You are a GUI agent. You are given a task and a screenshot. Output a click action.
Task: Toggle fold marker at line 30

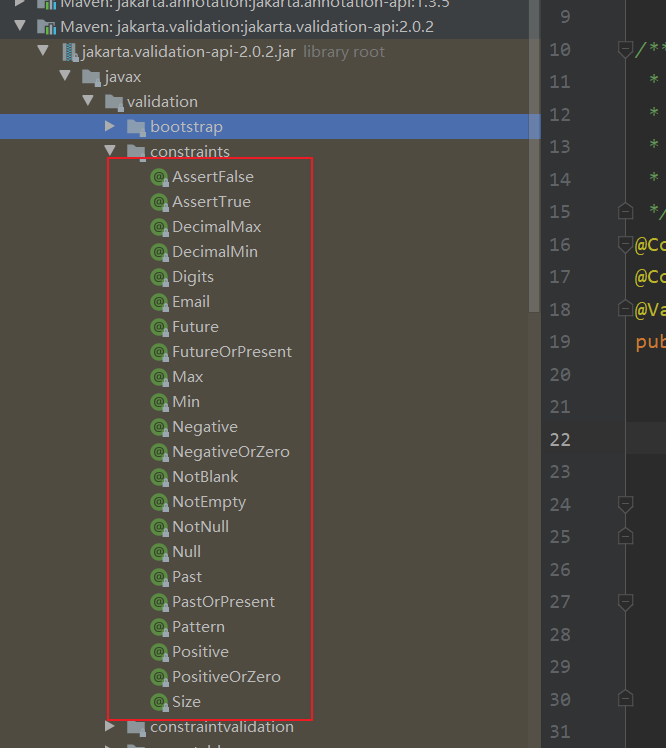[x=625, y=699]
